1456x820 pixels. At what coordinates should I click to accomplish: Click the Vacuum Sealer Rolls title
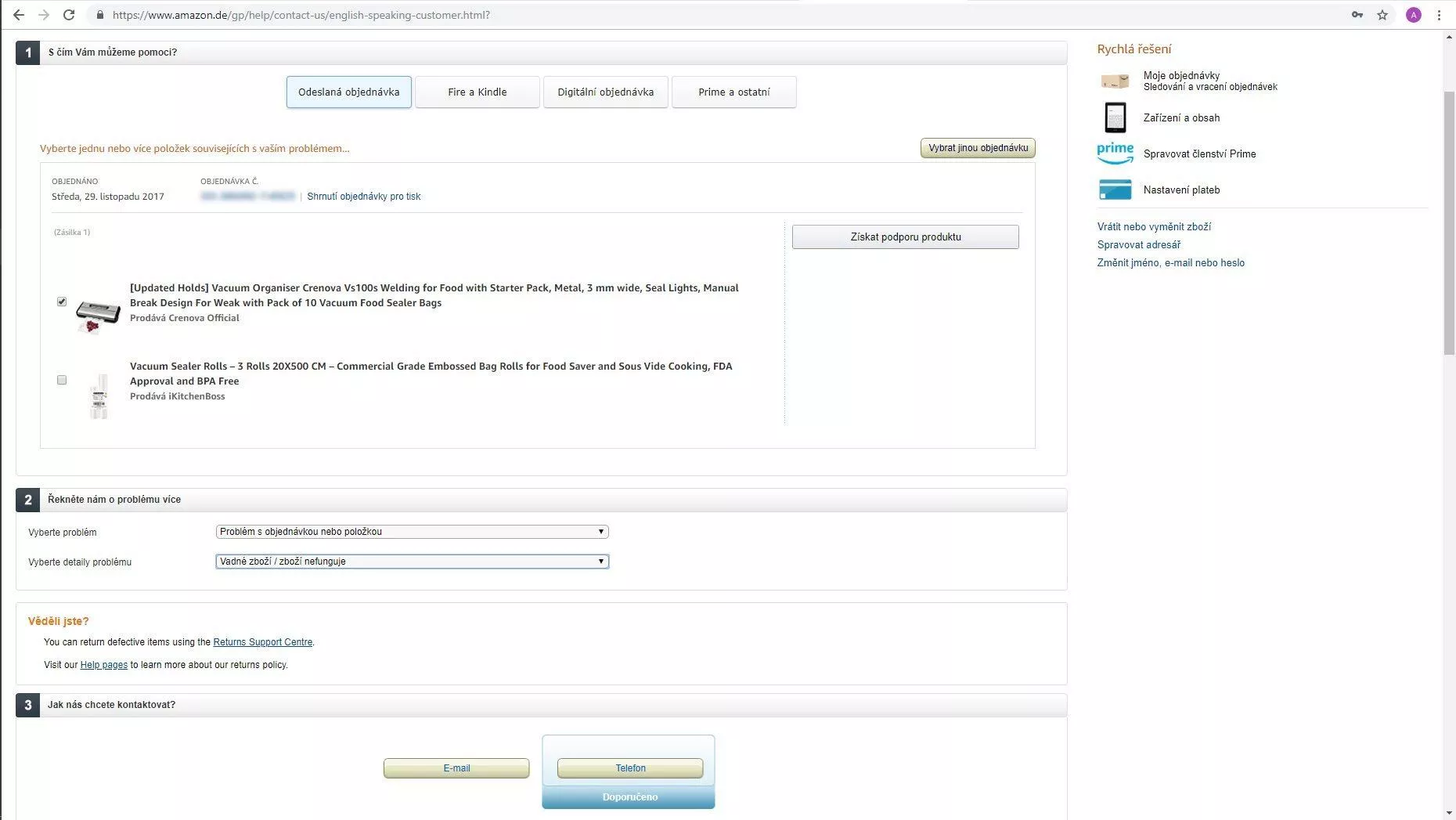click(431, 374)
